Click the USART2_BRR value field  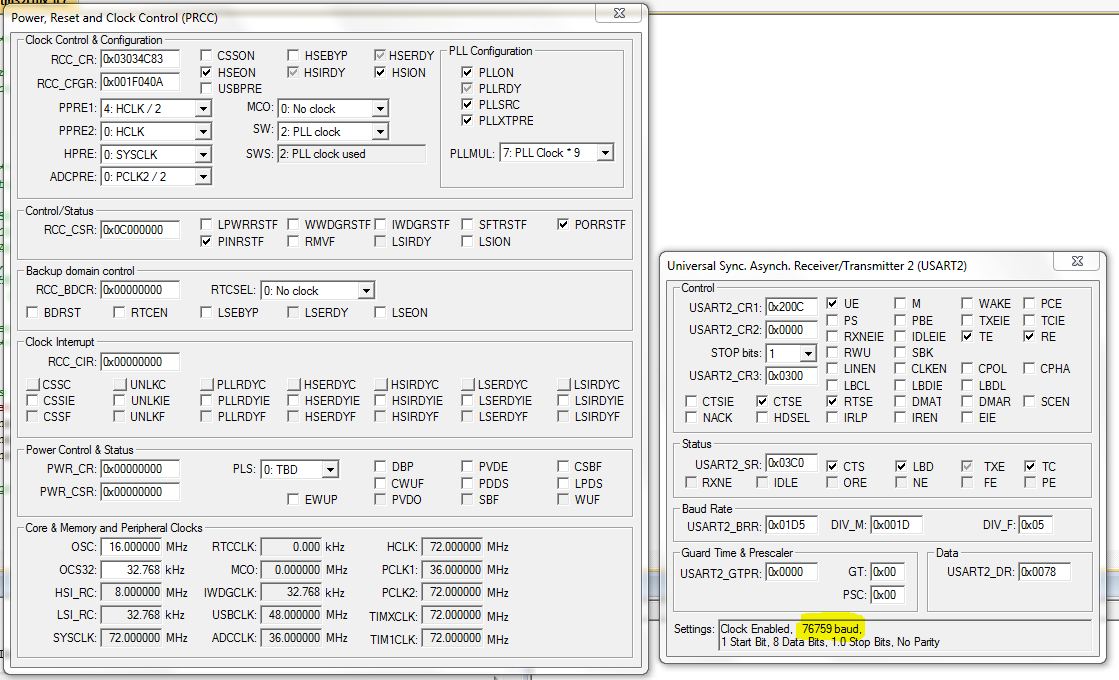(792, 525)
